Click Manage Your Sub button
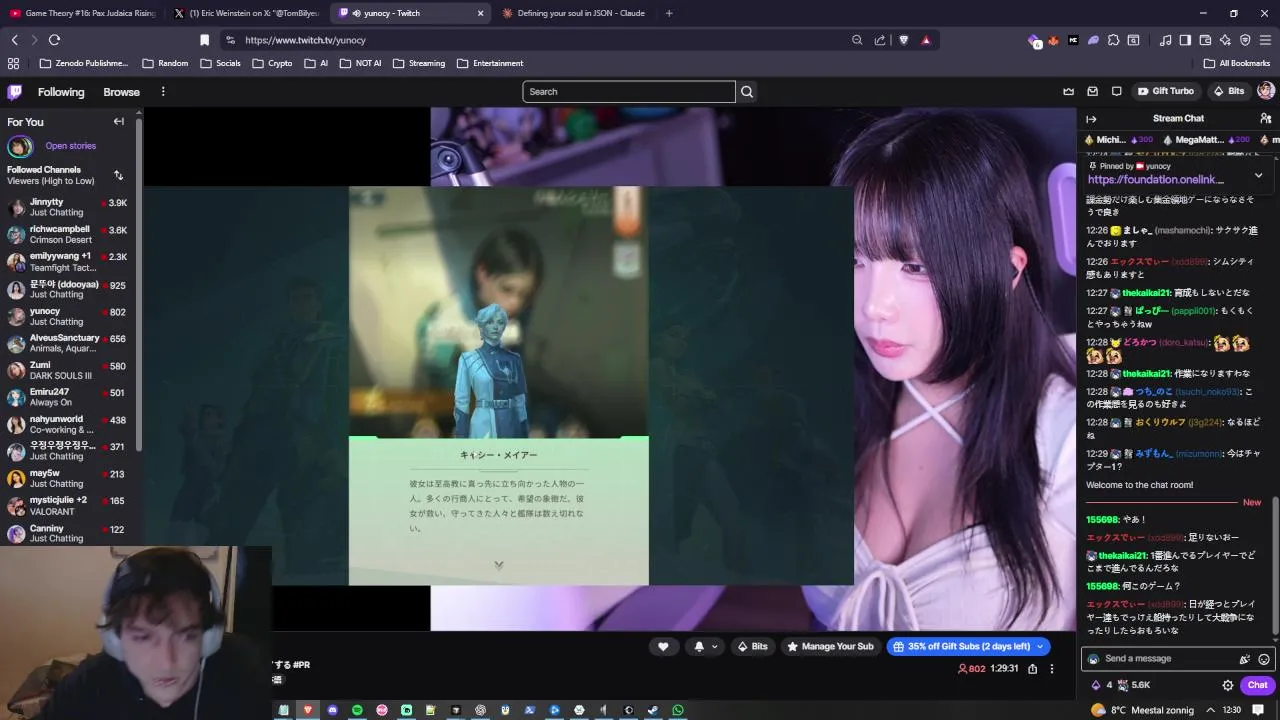The width and height of the screenshot is (1280, 720). pos(830,647)
